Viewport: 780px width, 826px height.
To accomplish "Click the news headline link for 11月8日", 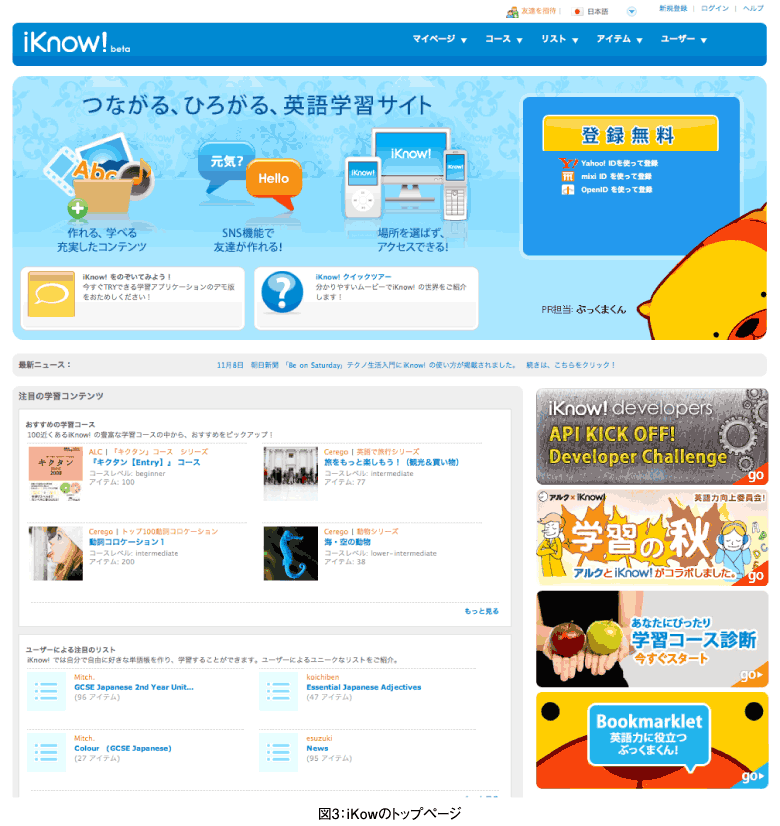I will pos(416,365).
